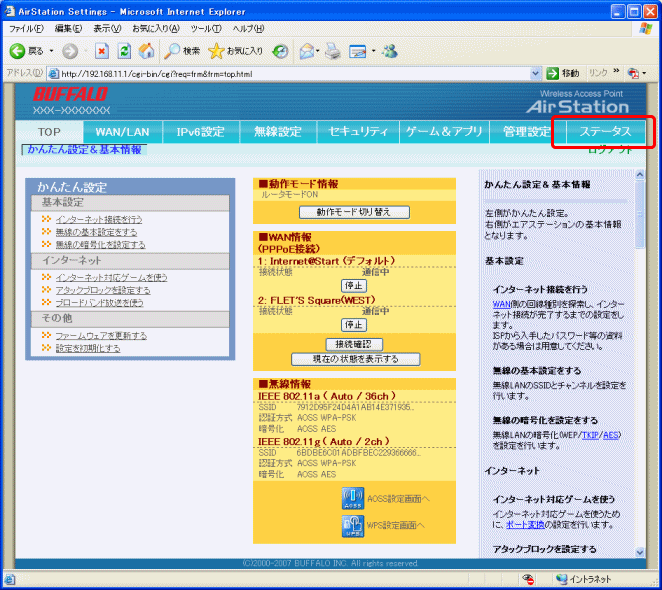Click the TKIP link in help panel
This screenshot has height=590, width=662.
click(590, 435)
